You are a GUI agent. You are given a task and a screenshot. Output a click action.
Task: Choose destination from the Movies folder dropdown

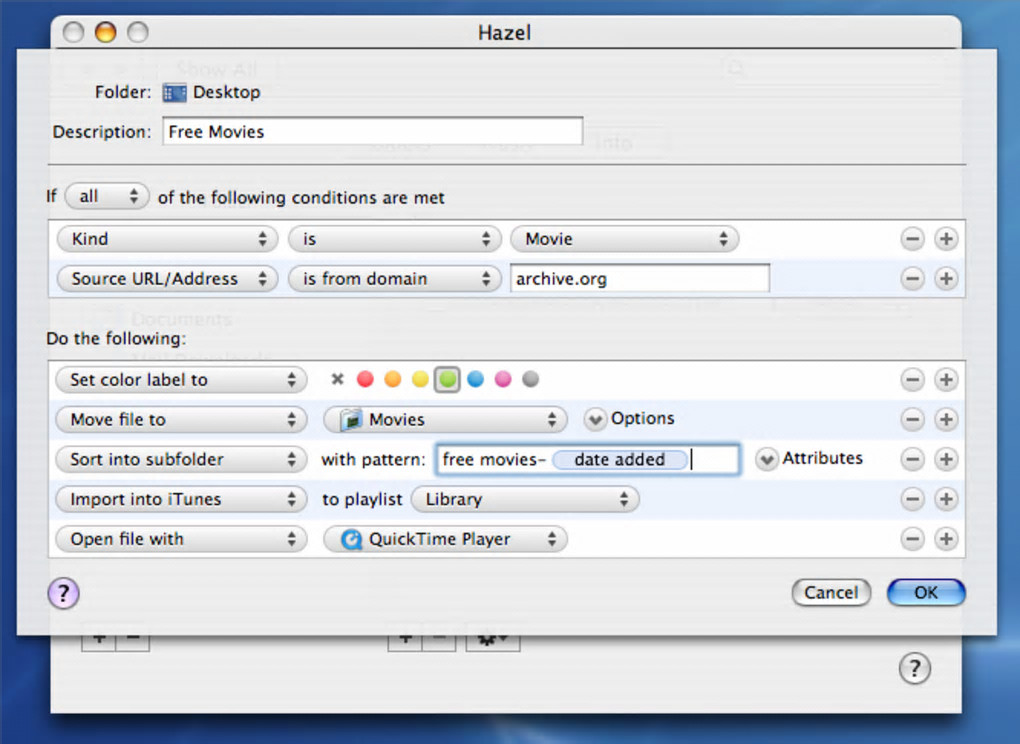click(445, 419)
